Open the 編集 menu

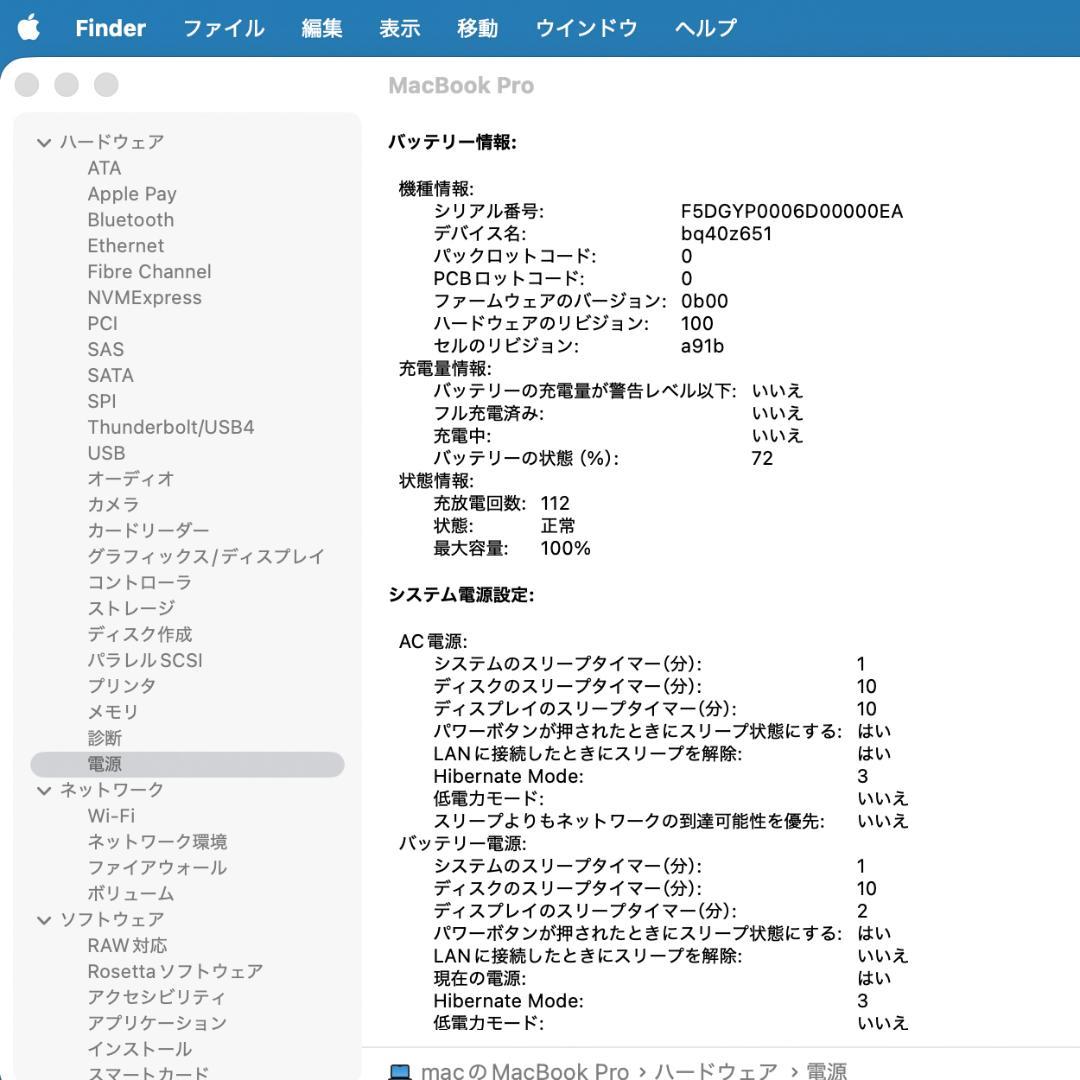point(322,28)
